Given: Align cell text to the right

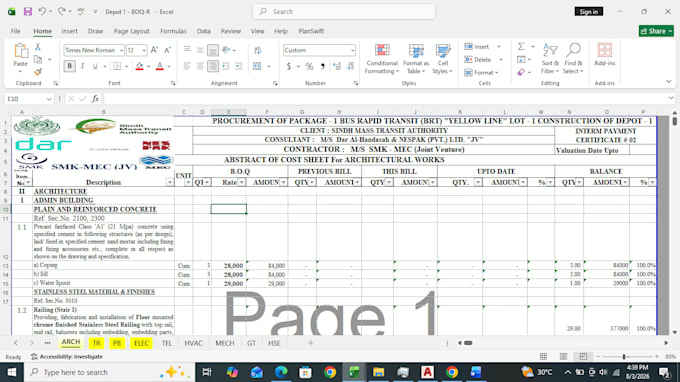Looking at the screenshot, I should point(212,66).
